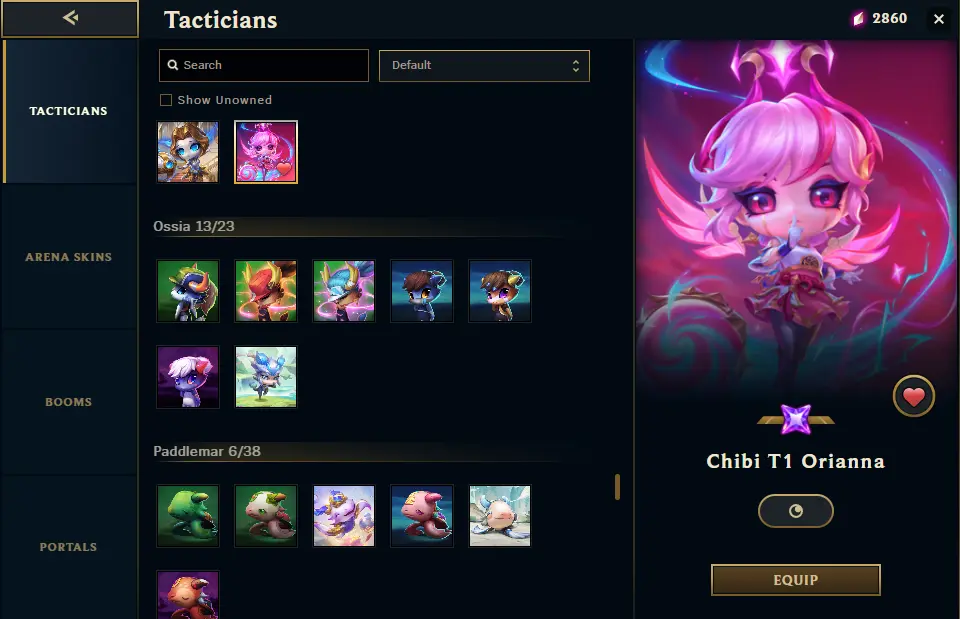Click the back arrow icon

[x=70, y=18]
